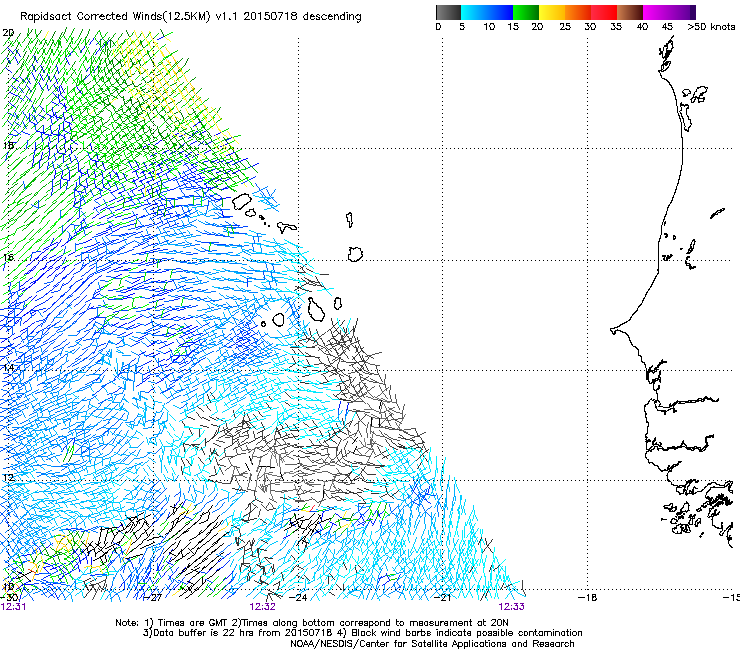Screen dimensions: 740x650
Task: Click the purple 12:31 time label
Action: click(14, 607)
